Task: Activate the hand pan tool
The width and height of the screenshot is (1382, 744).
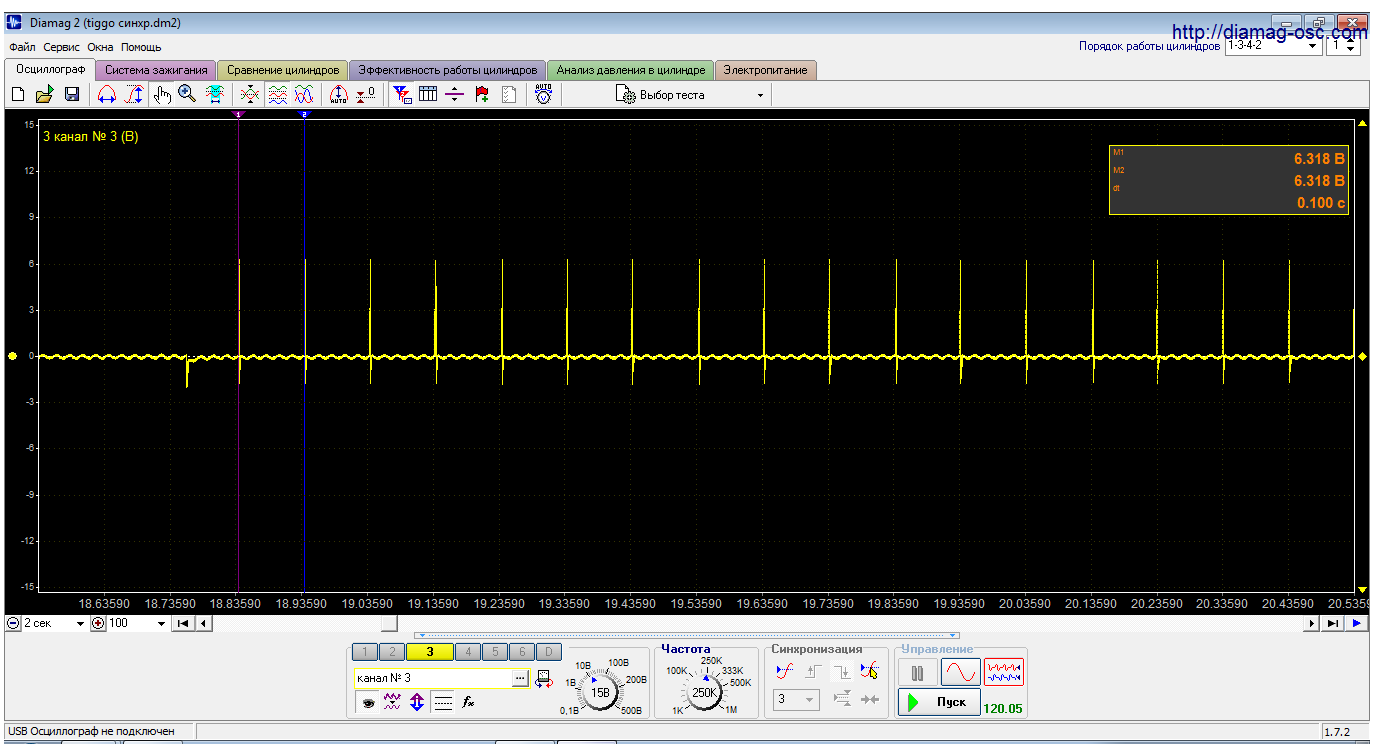Action: [x=162, y=95]
